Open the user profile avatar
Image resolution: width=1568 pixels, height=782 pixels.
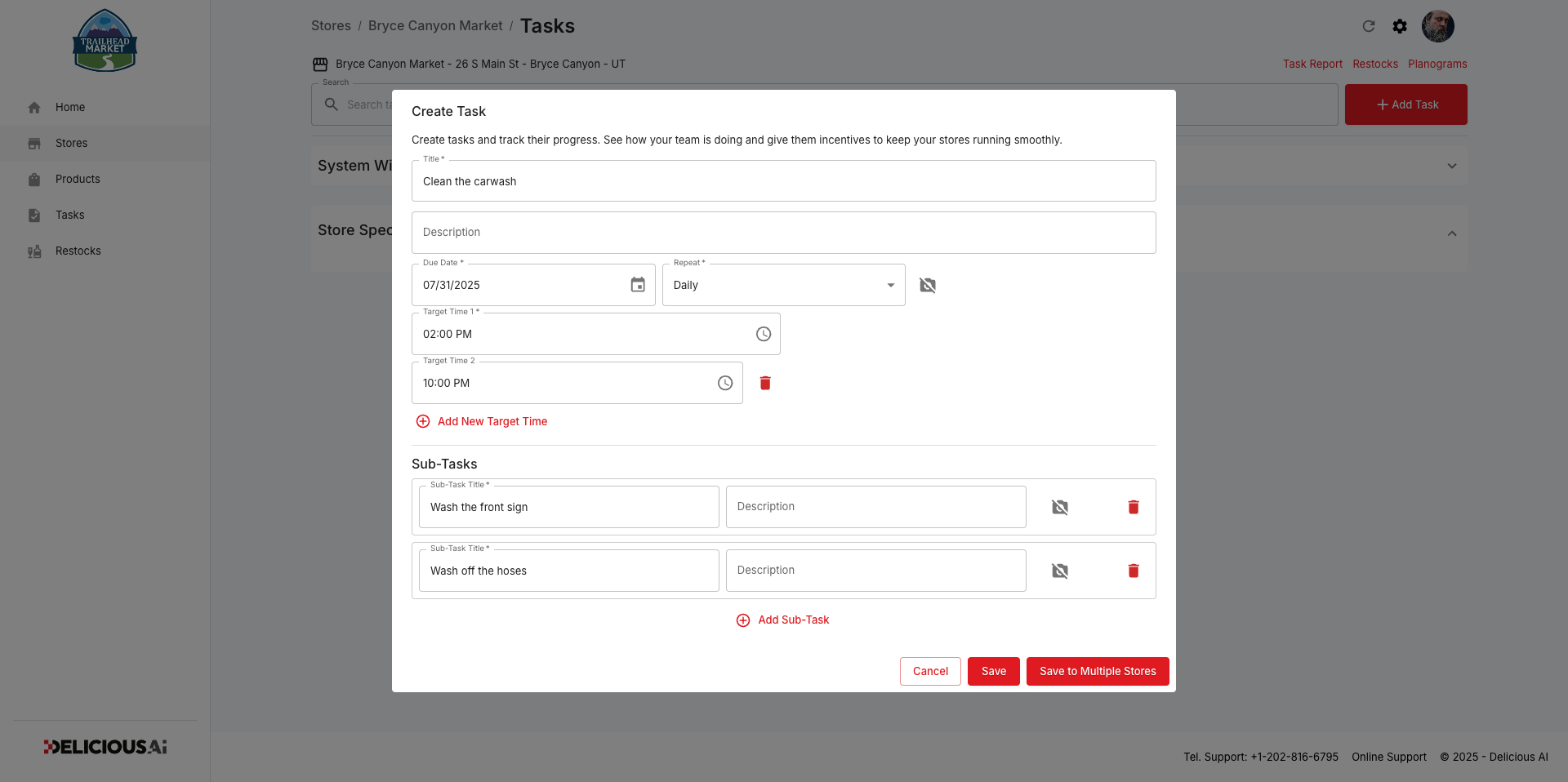1438,26
